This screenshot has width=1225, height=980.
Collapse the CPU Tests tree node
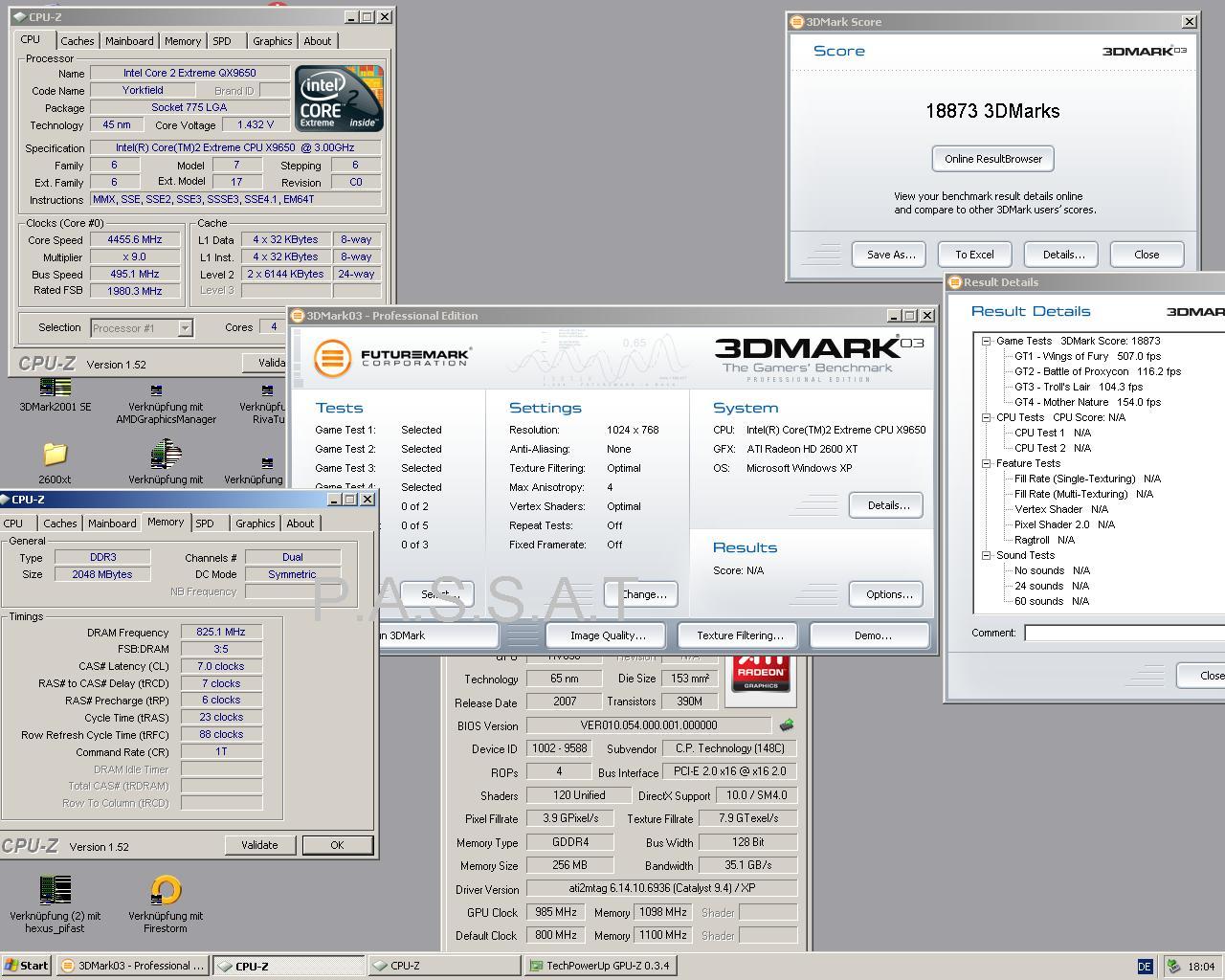pos(986,417)
